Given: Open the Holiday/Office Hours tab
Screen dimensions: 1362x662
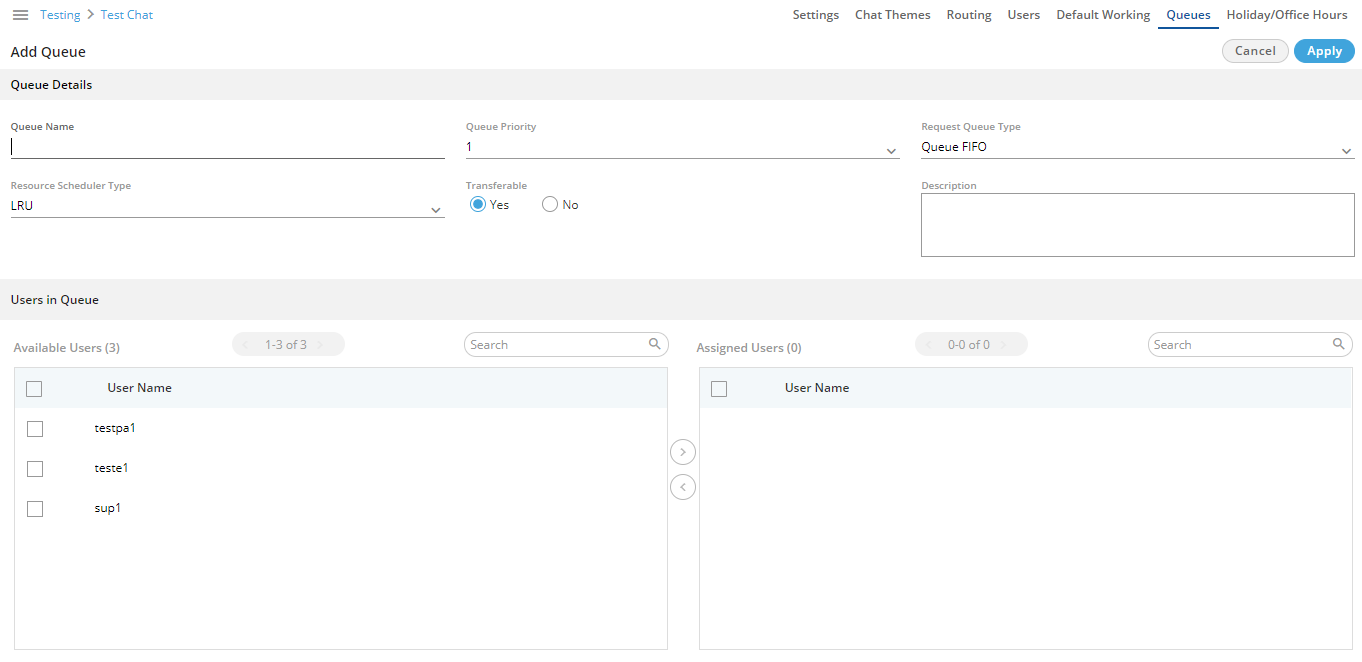Looking at the screenshot, I should [1287, 15].
